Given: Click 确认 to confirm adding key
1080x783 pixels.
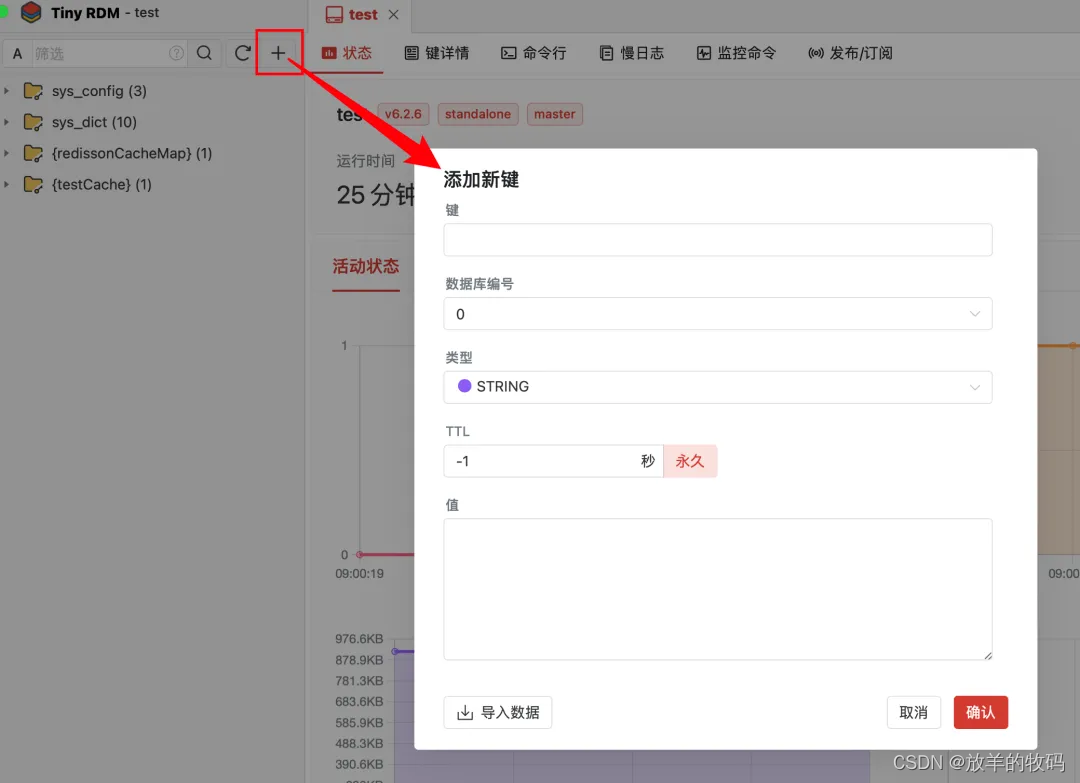Looking at the screenshot, I should click(980, 712).
